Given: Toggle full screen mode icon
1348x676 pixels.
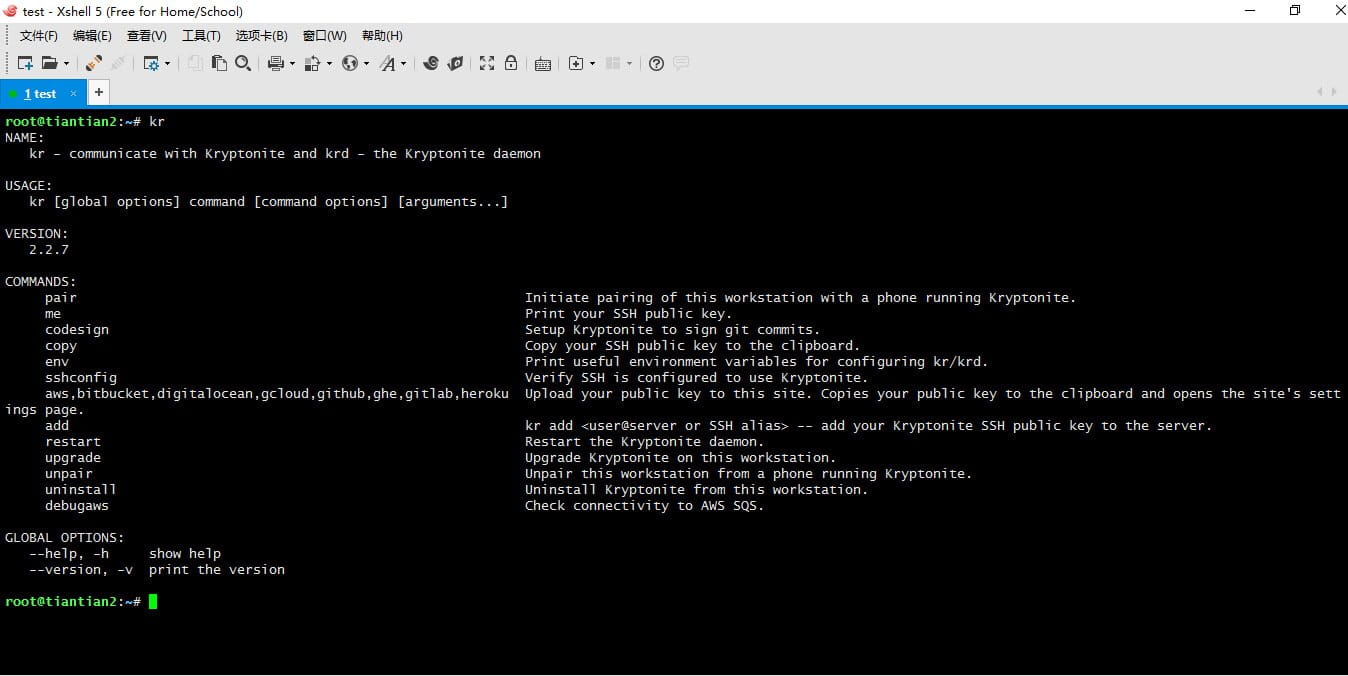Looking at the screenshot, I should (487, 63).
